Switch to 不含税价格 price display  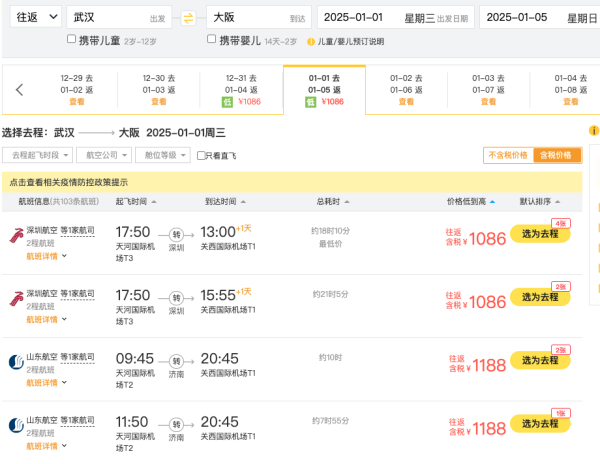tap(508, 155)
